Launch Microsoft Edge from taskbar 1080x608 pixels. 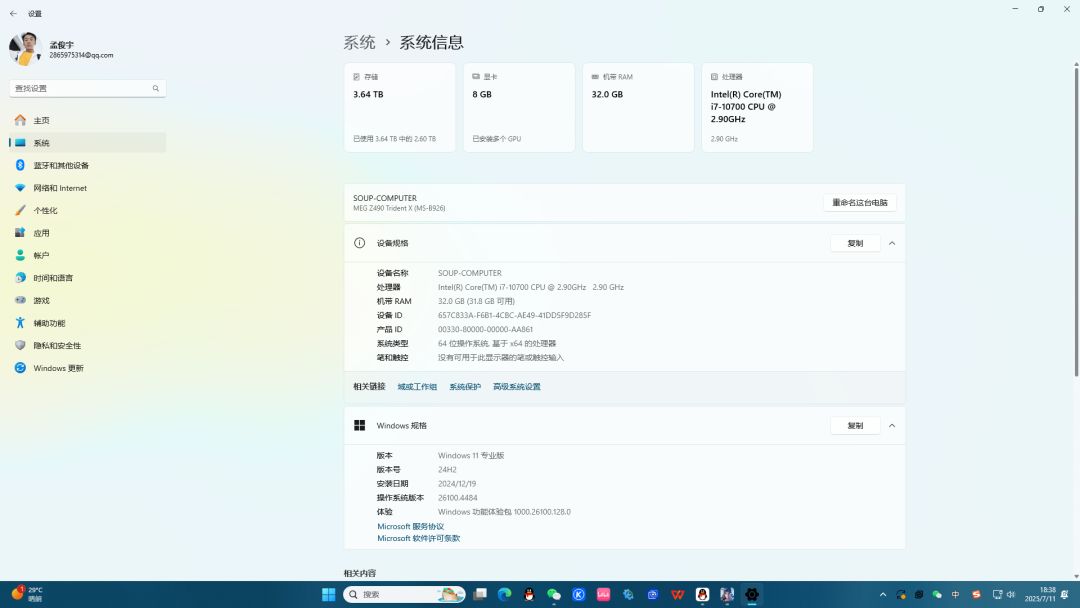tap(504, 594)
